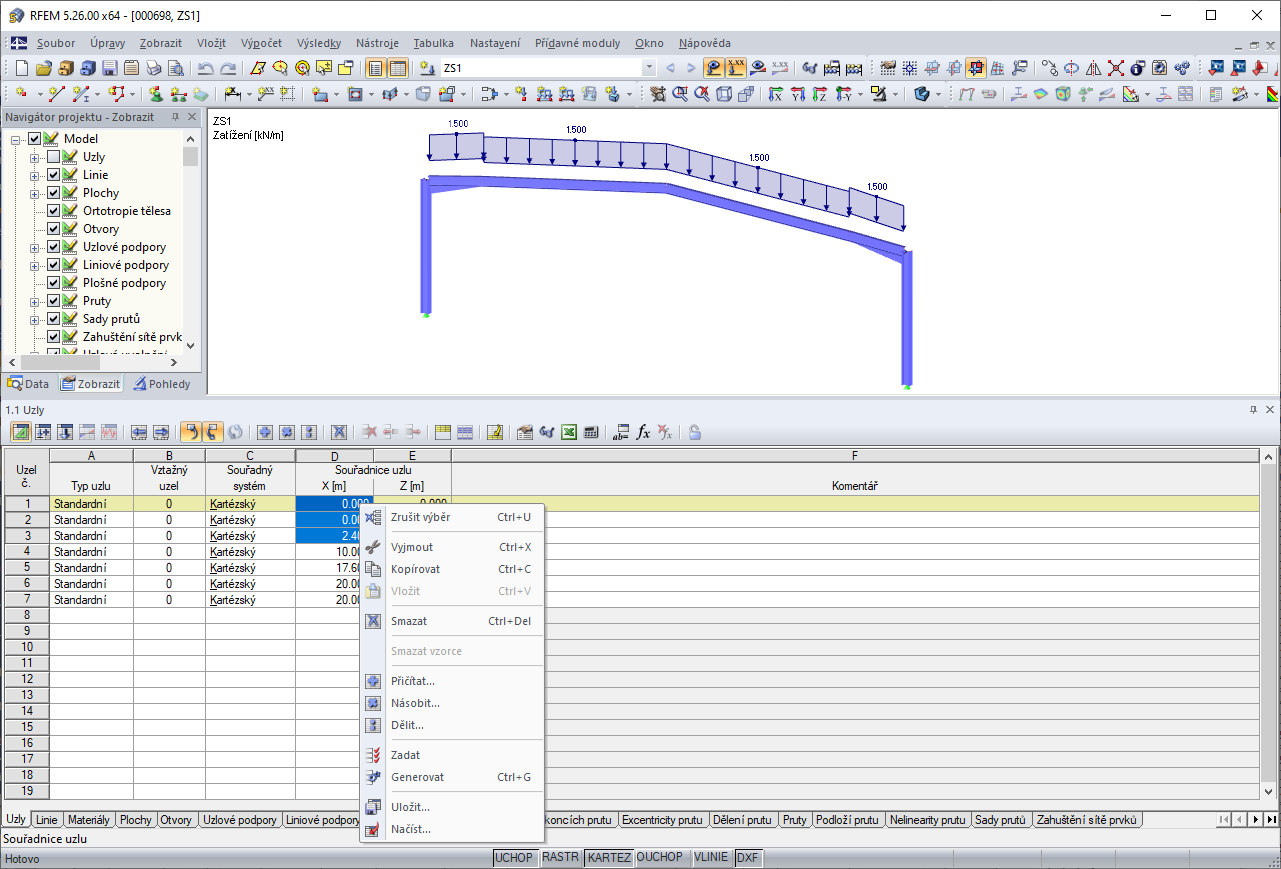The width and height of the screenshot is (1281, 869).
Task: Switch to Zobrazit navigator tab
Action: (90, 384)
